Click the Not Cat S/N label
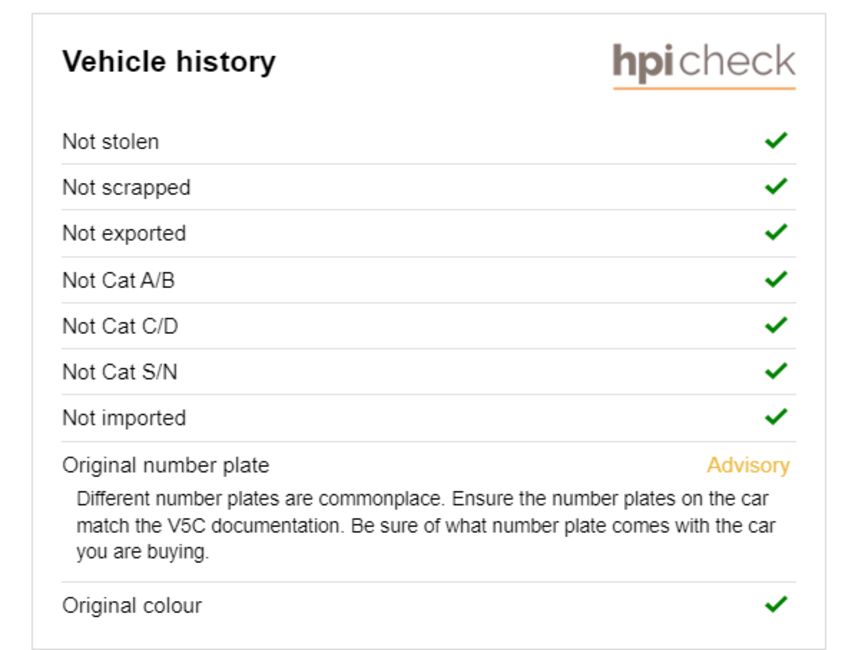Image resolution: width=845 pixels, height=650 pixels. click(120, 372)
